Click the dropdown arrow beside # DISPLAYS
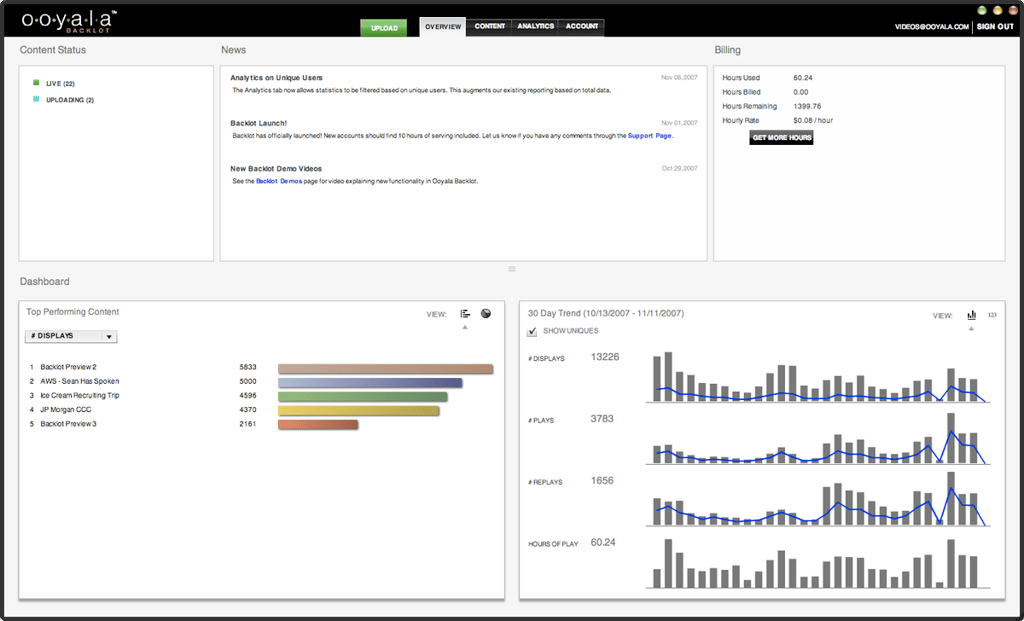The height and width of the screenshot is (621, 1024). coord(109,337)
